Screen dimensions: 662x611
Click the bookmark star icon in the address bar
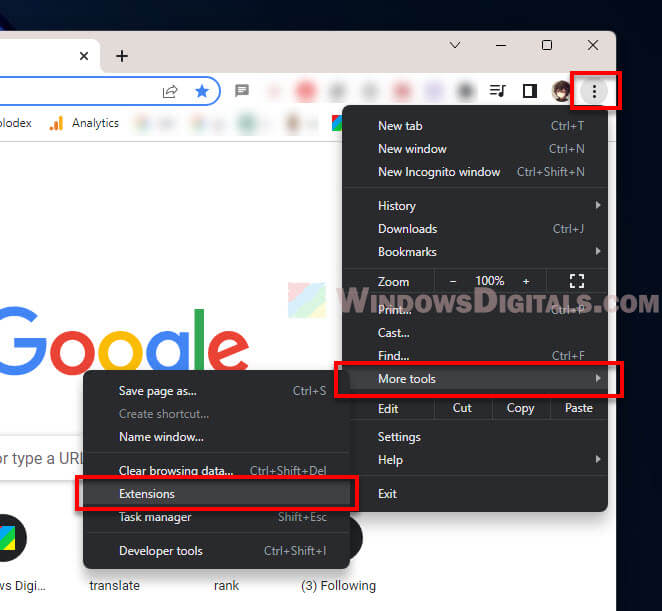202,91
